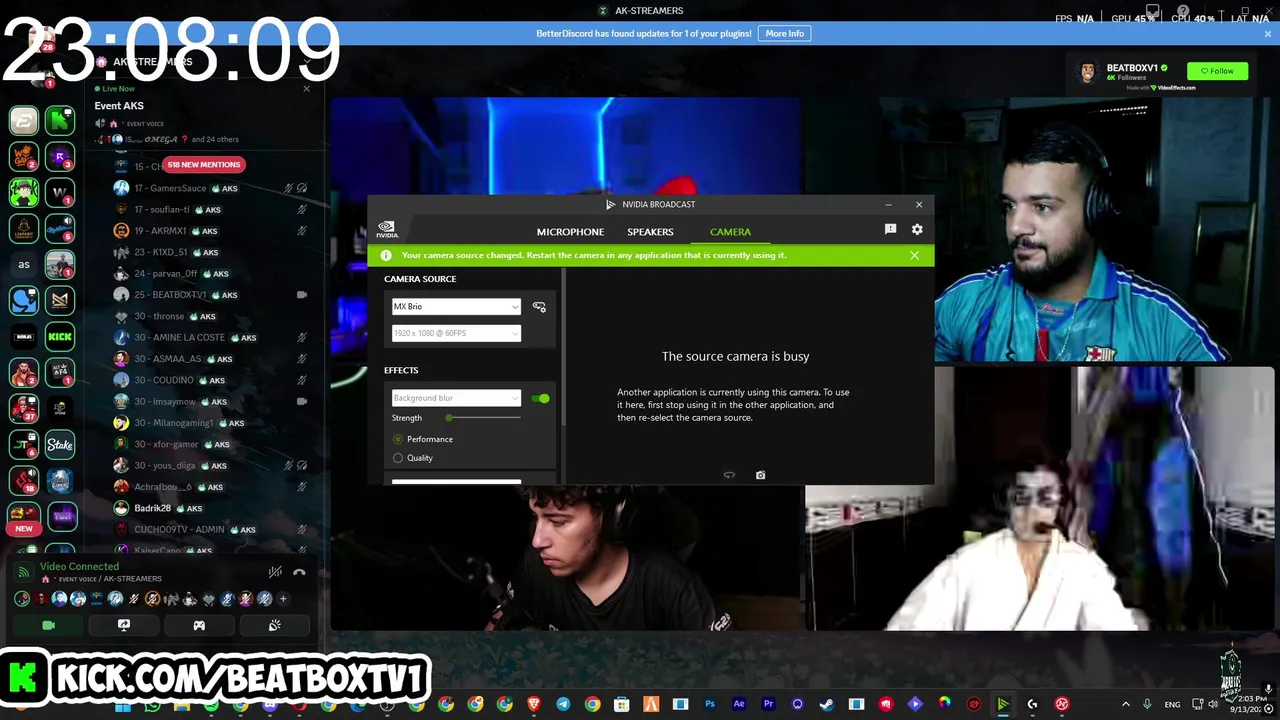
Task: Select the CAMERA tab
Action: click(730, 232)
